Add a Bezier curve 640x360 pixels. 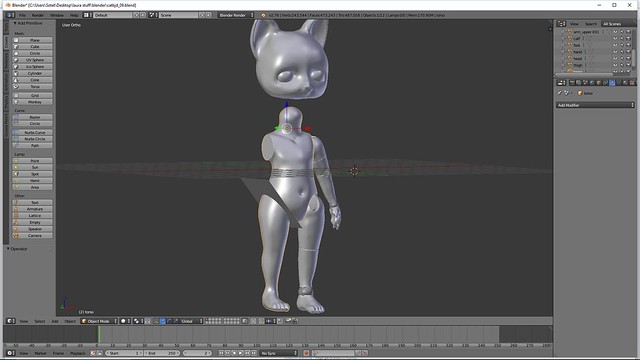pyautogui.click(x=32, y=117)
